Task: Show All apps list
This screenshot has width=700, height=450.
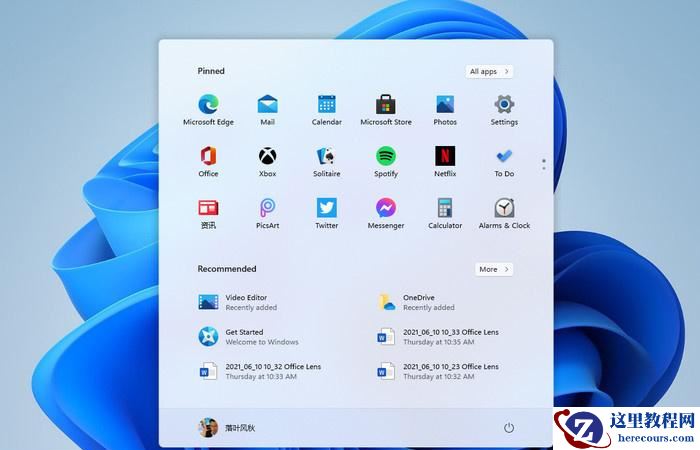Action: pos(489,71)
